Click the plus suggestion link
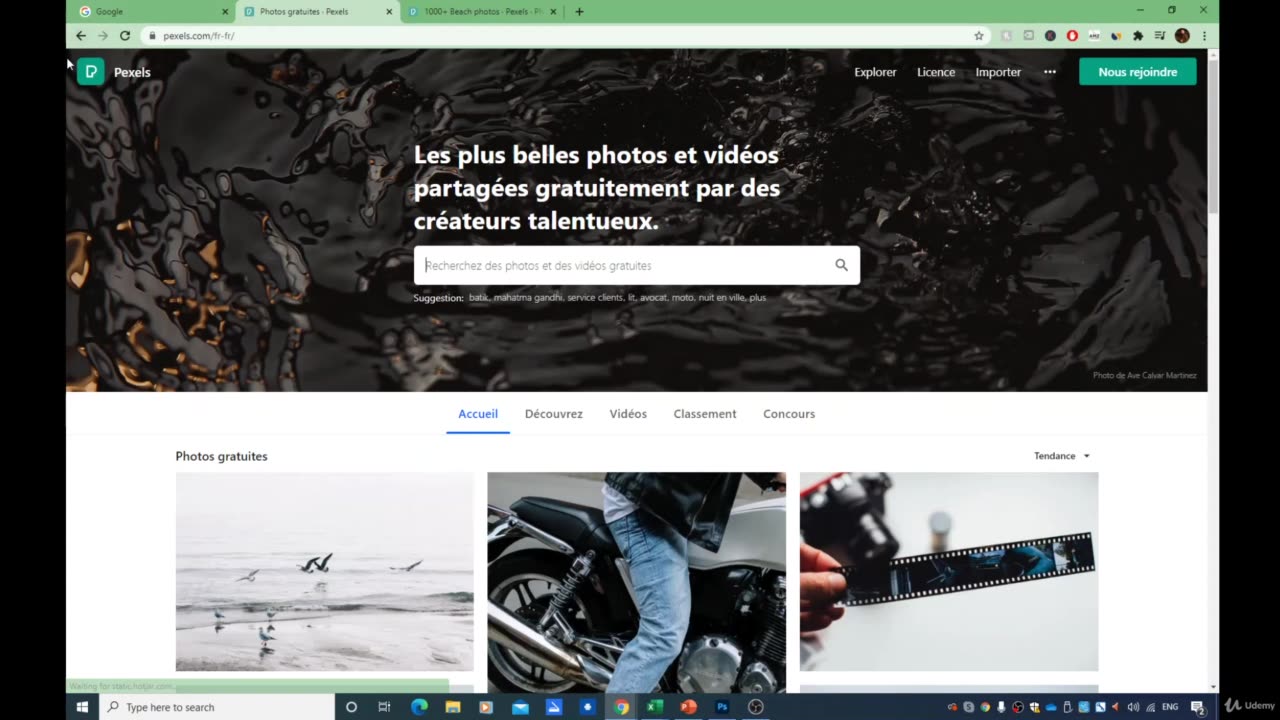1280x720 pixels. (x=757, y=298)
